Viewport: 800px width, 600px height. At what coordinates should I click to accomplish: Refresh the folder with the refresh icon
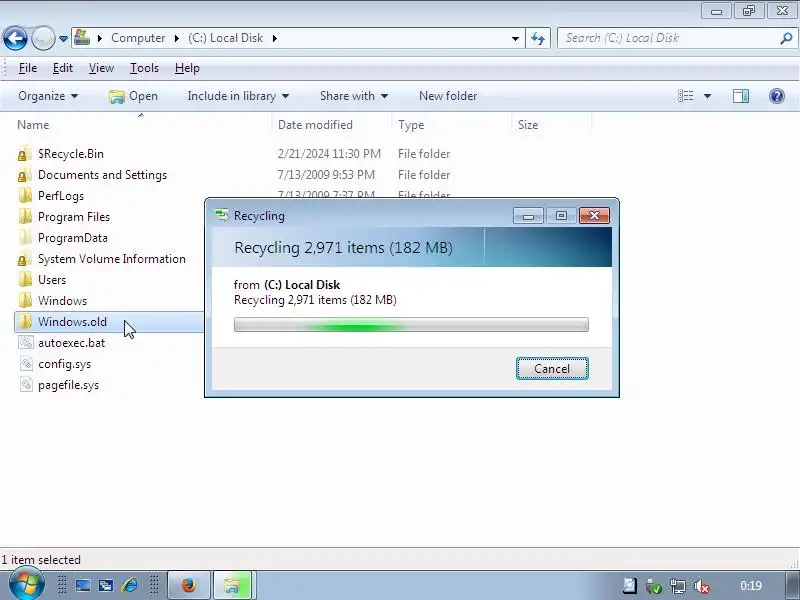pos(538,38)
